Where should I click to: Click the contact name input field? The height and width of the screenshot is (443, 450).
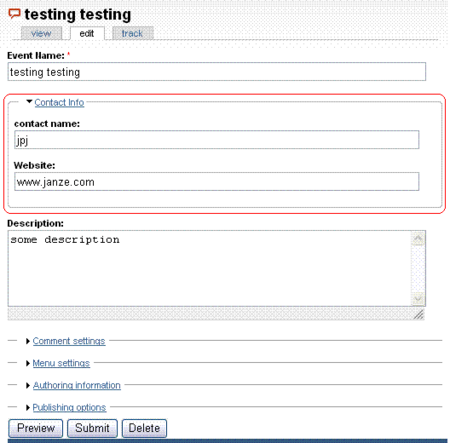(x=217, y=140)
